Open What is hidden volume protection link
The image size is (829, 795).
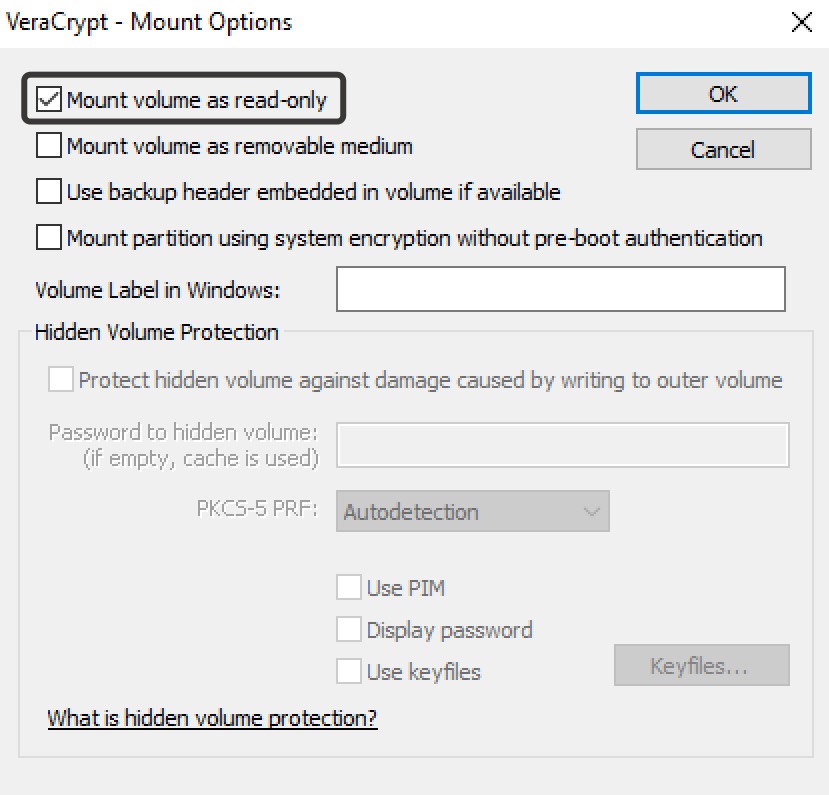(x=212, y=718)
